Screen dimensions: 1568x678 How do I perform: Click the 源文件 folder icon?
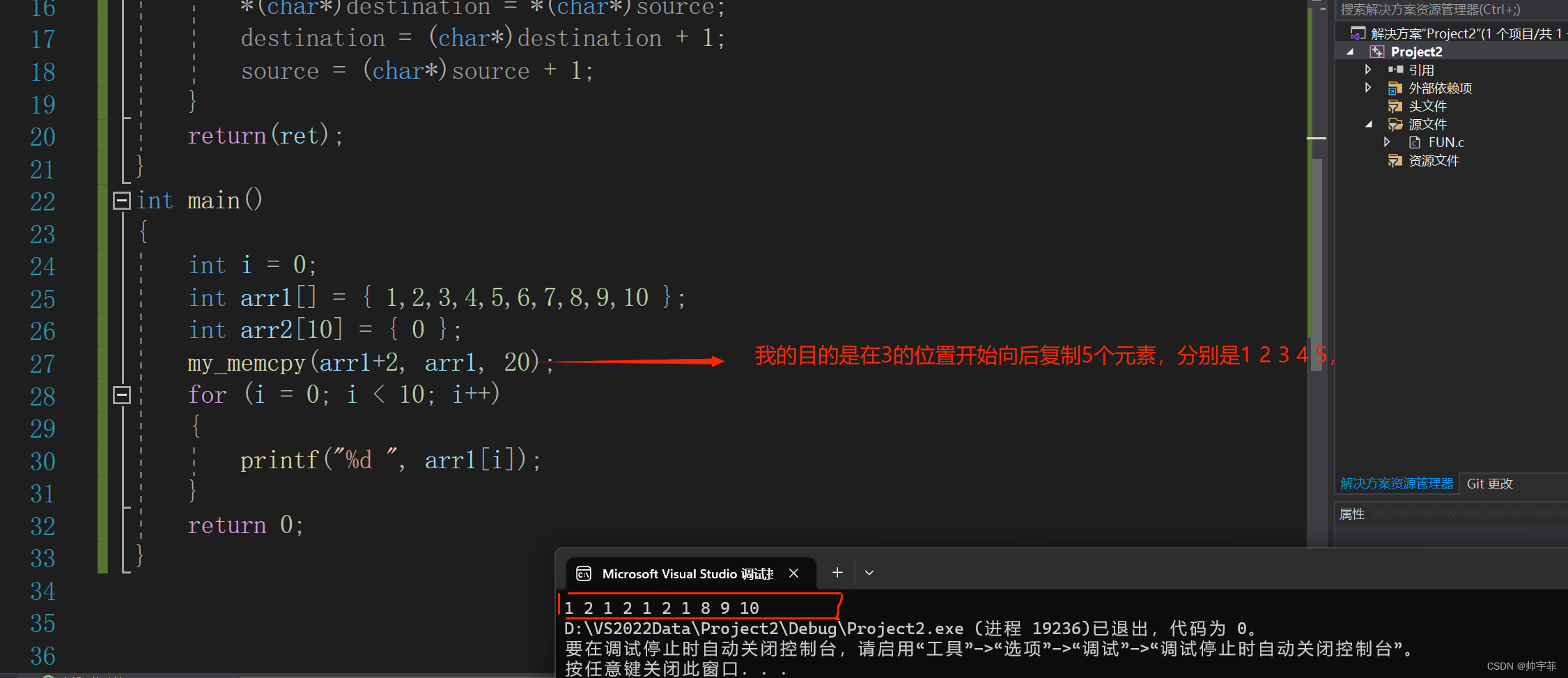coord(1395,124)
